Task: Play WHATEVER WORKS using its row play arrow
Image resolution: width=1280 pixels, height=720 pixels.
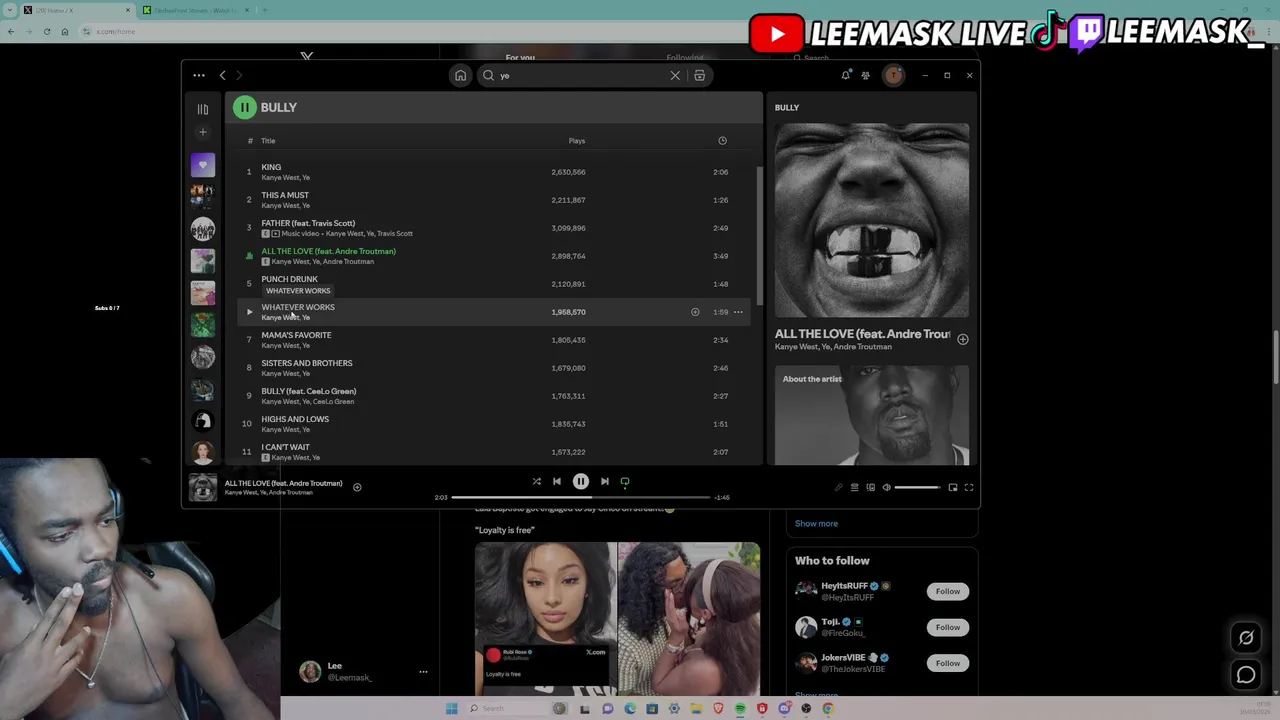Action: 249,312
